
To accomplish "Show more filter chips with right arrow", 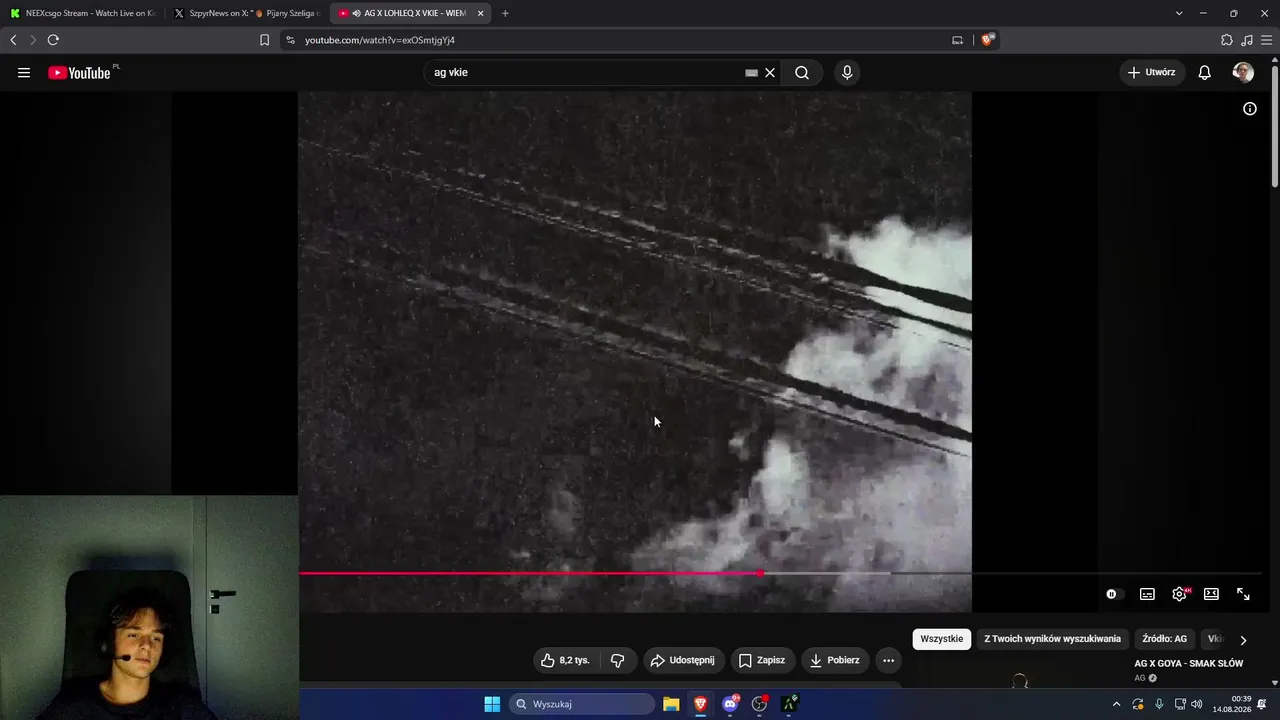I will [1243, 640].
